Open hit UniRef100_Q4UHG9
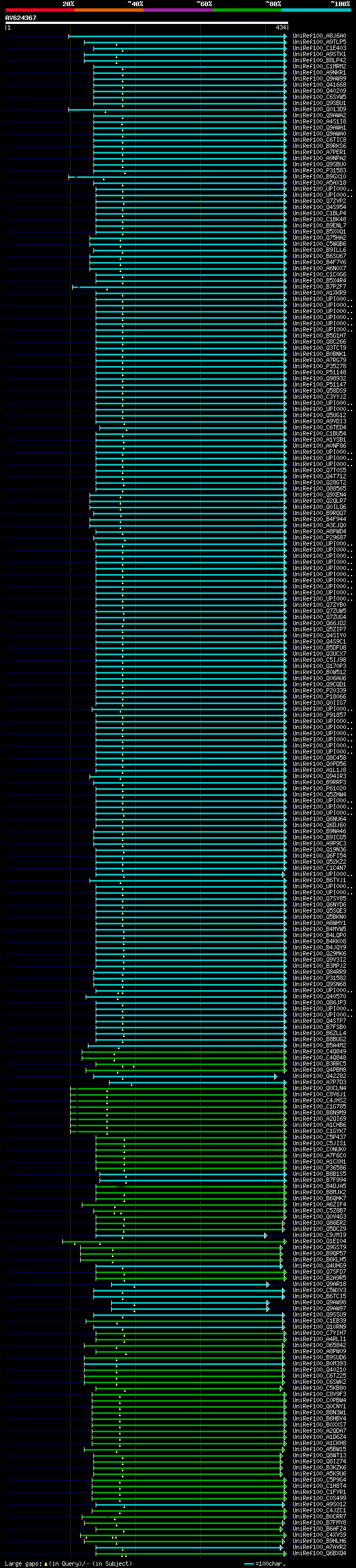The image size is (356, 1568). tap(319, 1265)
